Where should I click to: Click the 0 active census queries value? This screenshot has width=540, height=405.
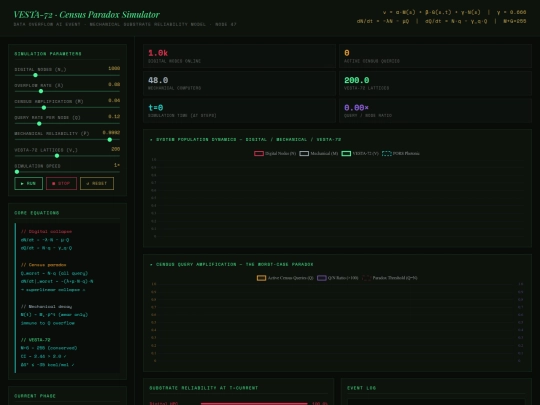pos(347,53)
